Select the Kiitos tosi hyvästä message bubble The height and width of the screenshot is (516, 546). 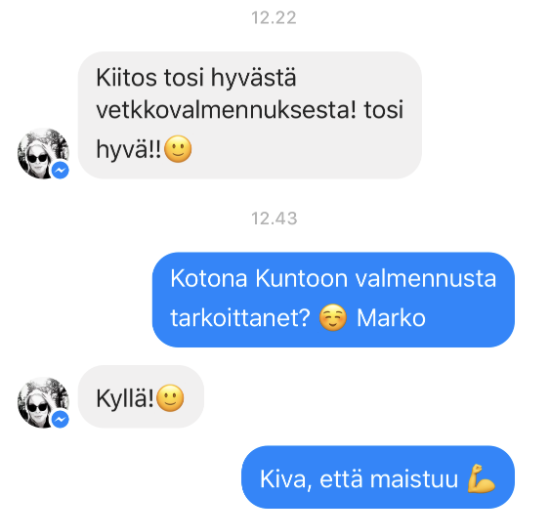[250, 115]
